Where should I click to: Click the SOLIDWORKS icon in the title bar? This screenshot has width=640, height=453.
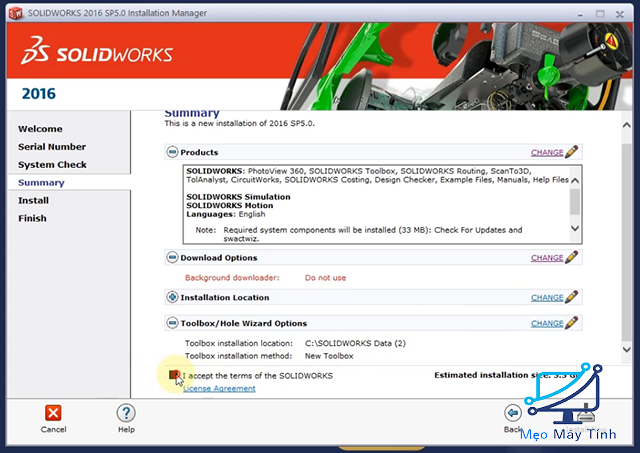point(16,13)
